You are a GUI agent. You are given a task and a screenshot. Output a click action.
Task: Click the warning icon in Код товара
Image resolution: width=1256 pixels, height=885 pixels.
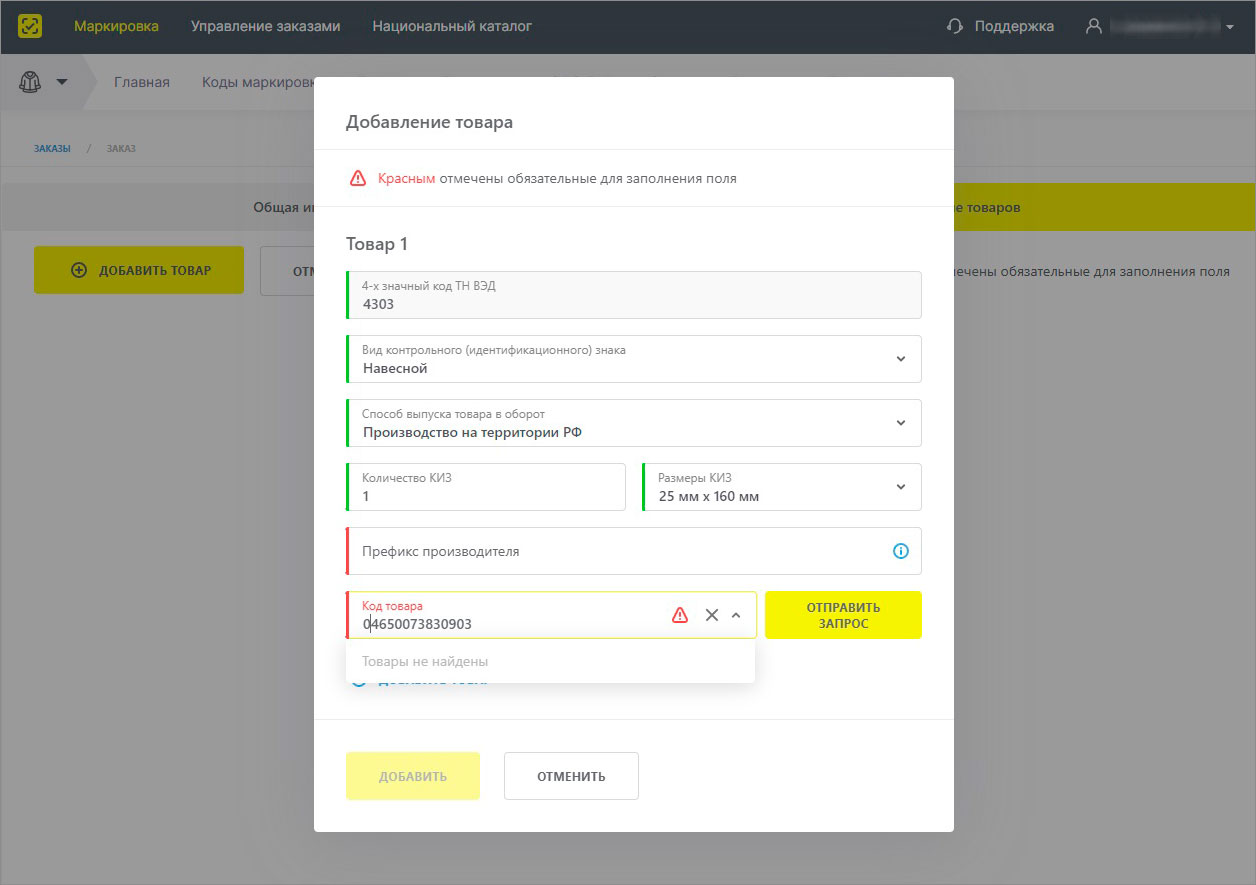coord(680,615)
